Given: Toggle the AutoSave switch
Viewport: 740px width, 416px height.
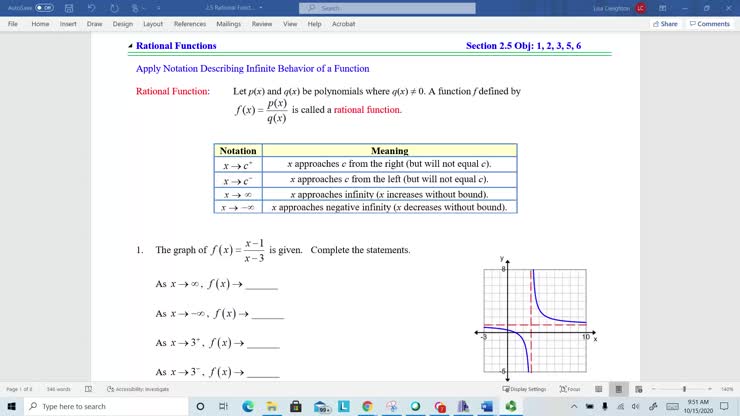Looking at the screenshot, I should point(42,7).
